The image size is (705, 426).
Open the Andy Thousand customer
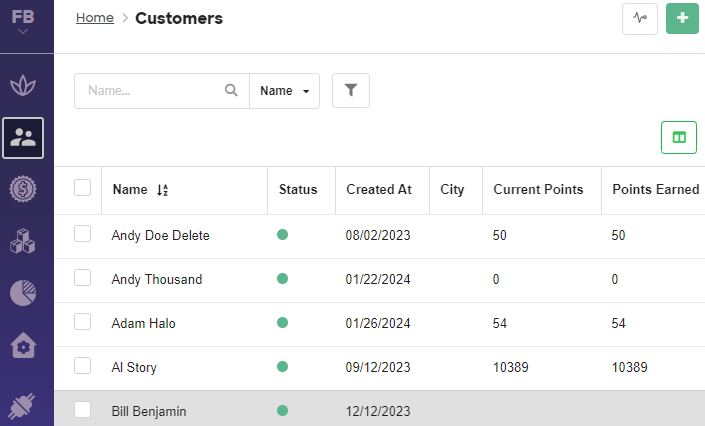point(157,279)
